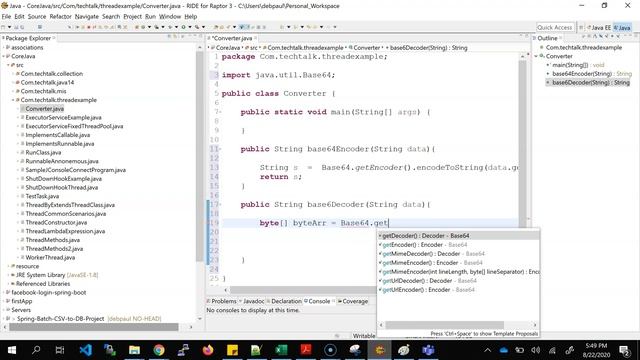Viewport: 640px width, 360px height.
Task: Click the Save All toolbar icon
Action: pos(22,27)
